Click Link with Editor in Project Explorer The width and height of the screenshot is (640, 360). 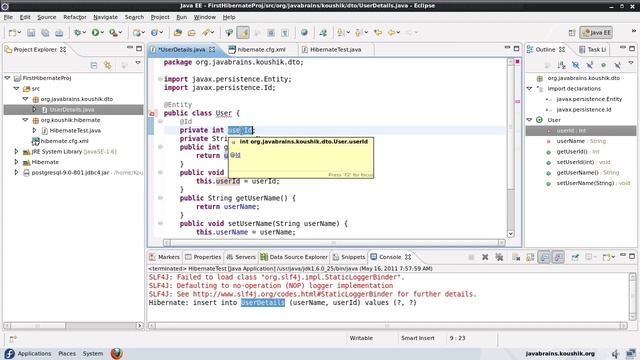click(x=107, y=65)
